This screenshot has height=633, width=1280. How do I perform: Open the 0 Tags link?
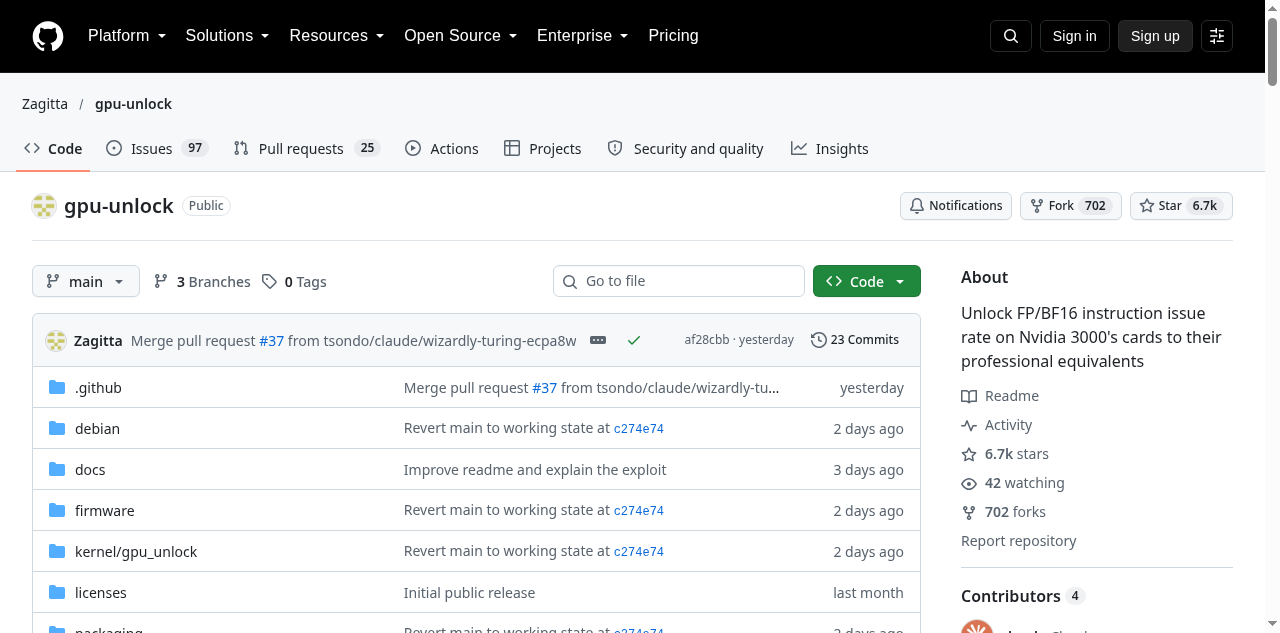click(294, 282)
